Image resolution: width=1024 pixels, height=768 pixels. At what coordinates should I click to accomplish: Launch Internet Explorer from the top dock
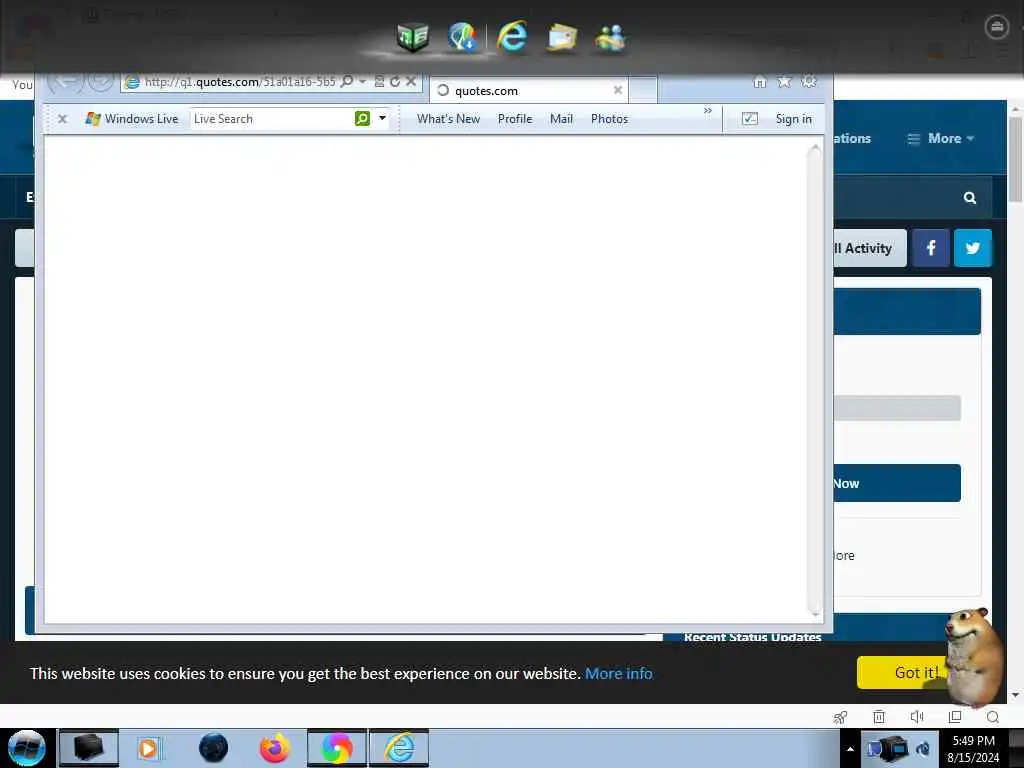click(512, 36)
